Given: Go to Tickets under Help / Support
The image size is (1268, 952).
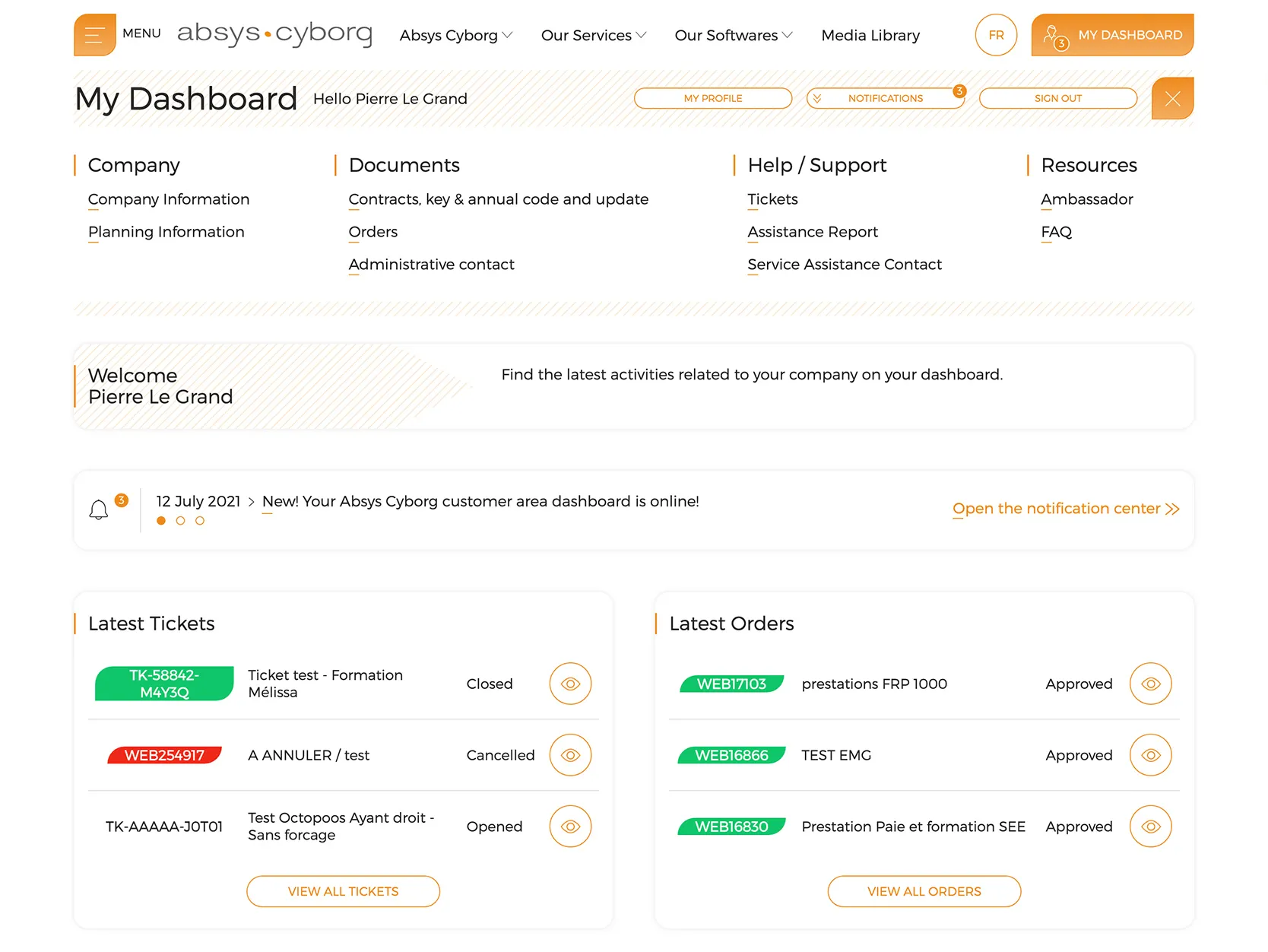Looking at the screenshot, I should point(773,199).
